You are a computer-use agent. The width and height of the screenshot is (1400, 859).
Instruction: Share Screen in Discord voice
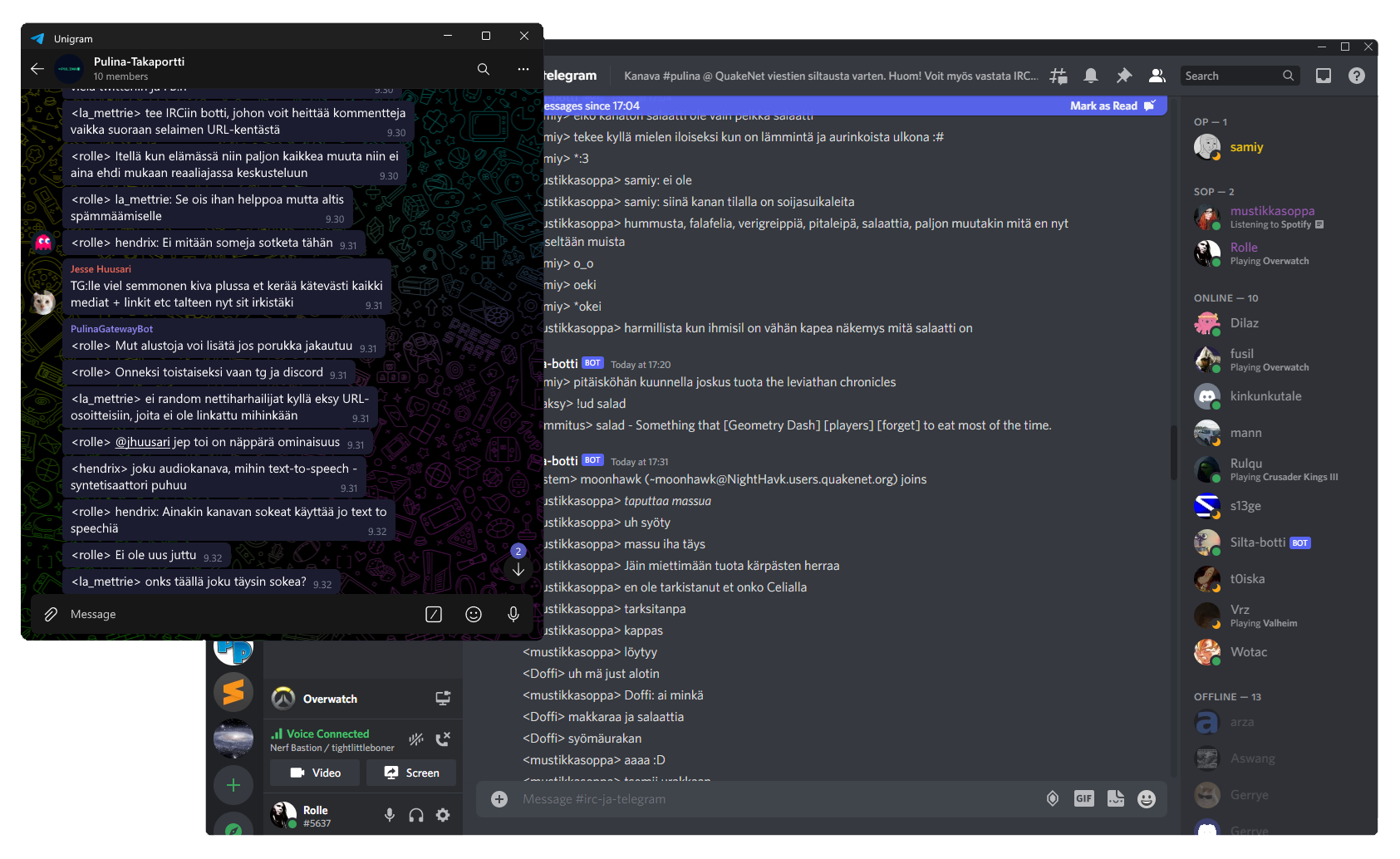411,773
